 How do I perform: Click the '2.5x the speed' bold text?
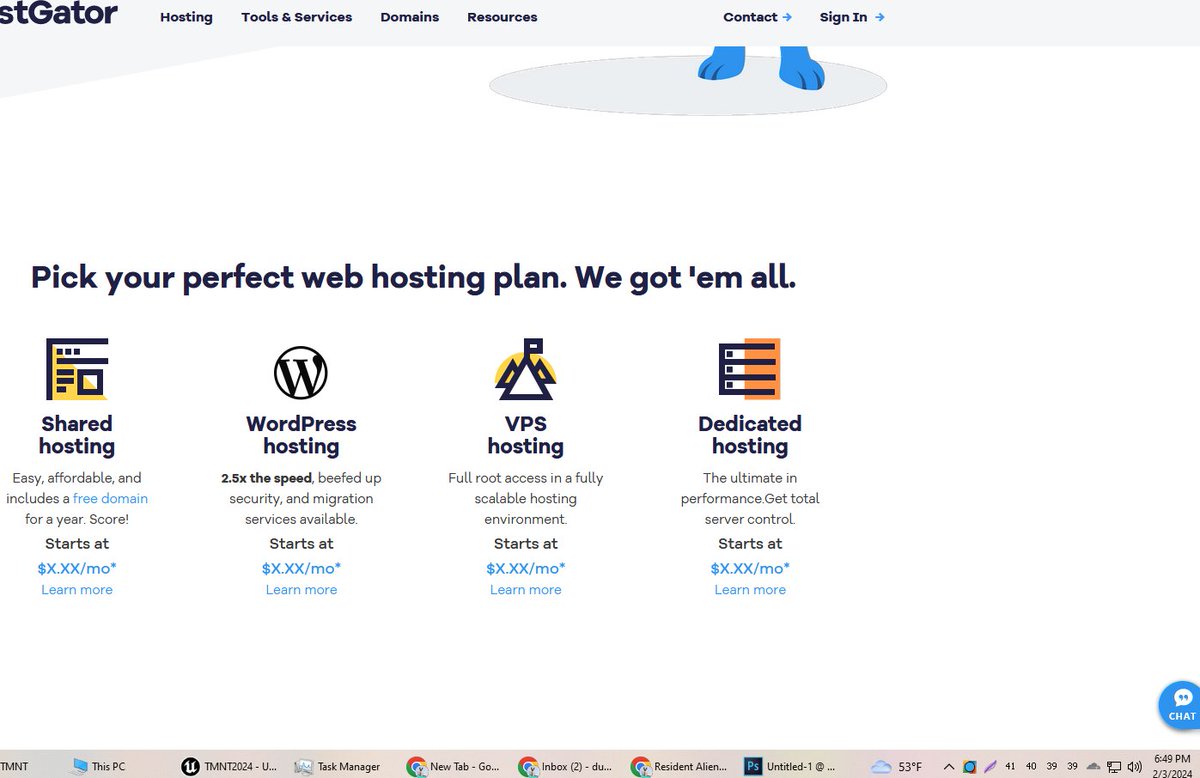tap(266, 478)
